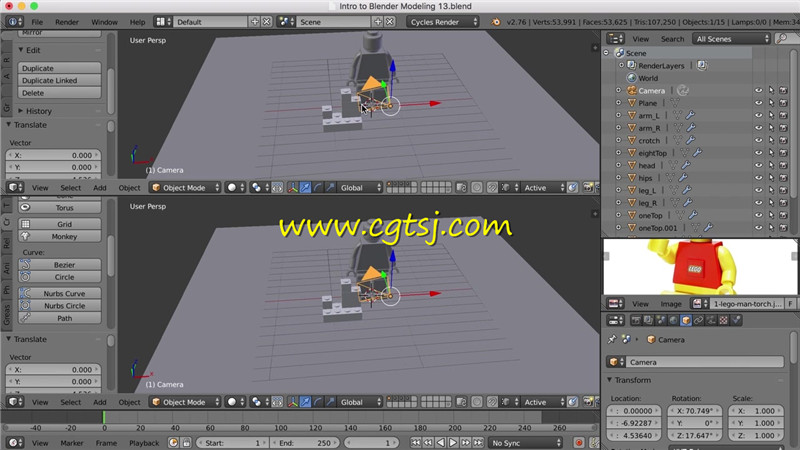Open the No Sync playback dropdown
Screen dimensions: 800x450
click(526, 443)
